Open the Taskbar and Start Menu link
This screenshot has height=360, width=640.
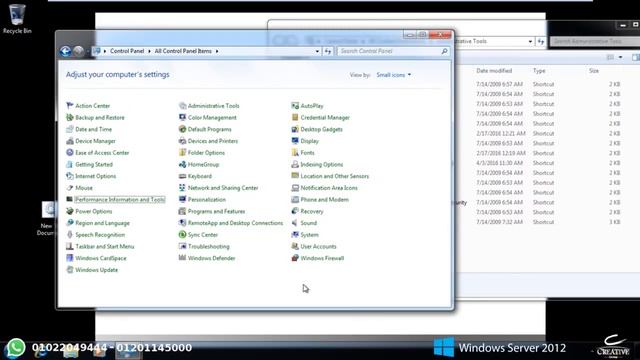coord(104,247)
